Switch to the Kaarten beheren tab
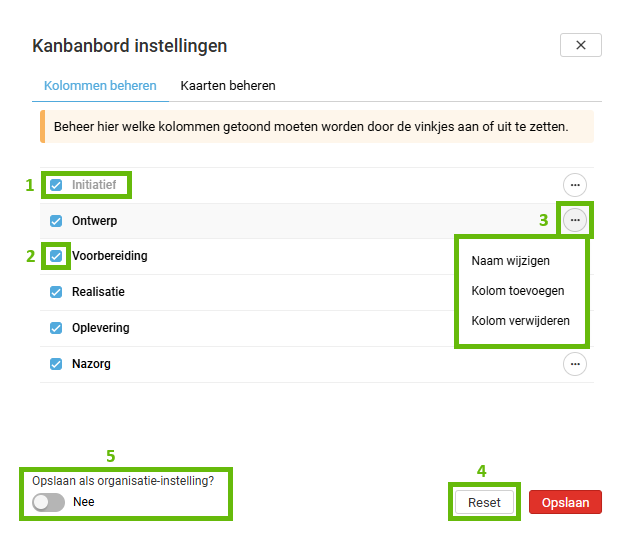The width and height of the screenshot is (636, 547). (x=228, y=86)
